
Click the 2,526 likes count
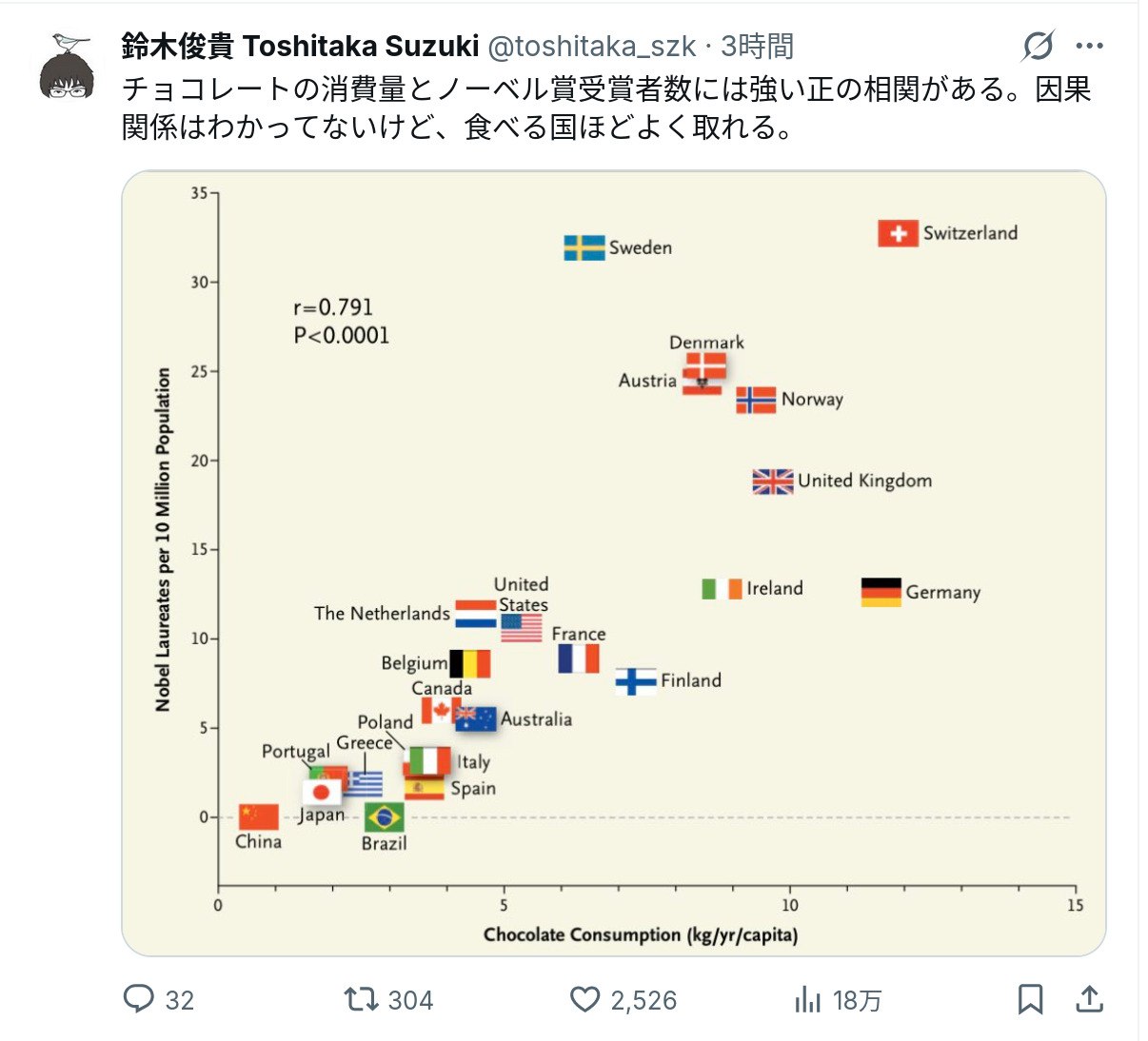[643, 1000]
